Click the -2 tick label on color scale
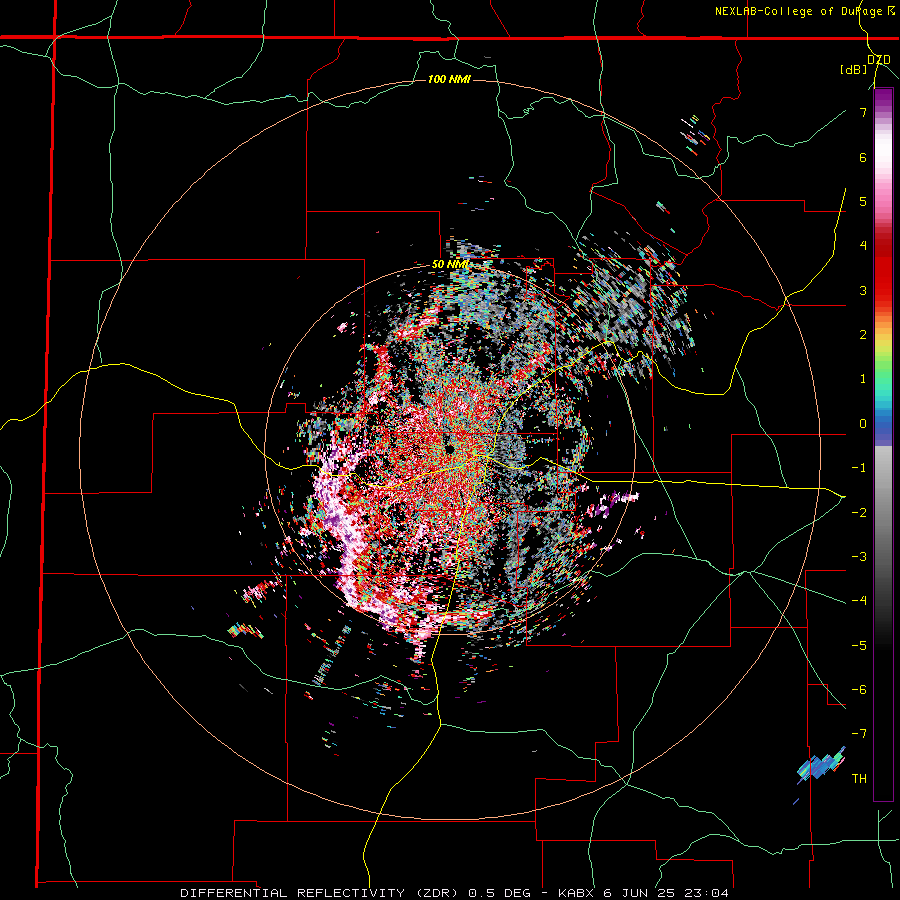The width and height of the screenshot is (900, 900). click(859, 513)
